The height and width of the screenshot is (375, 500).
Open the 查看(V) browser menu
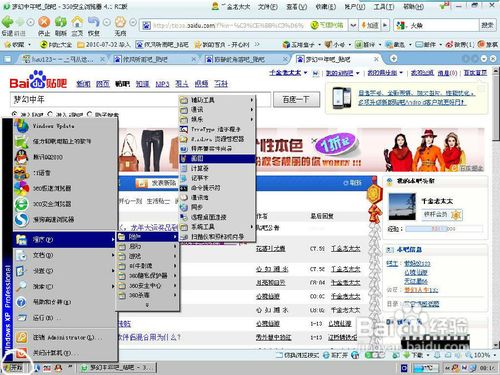point(296,7)
